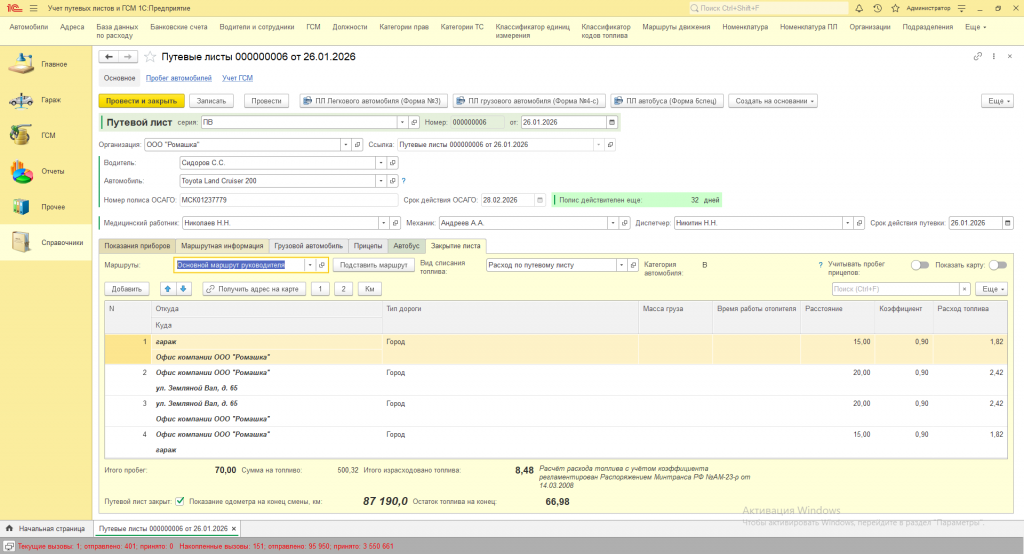Switch to the Маршрутная информация tab

[222, 245]
